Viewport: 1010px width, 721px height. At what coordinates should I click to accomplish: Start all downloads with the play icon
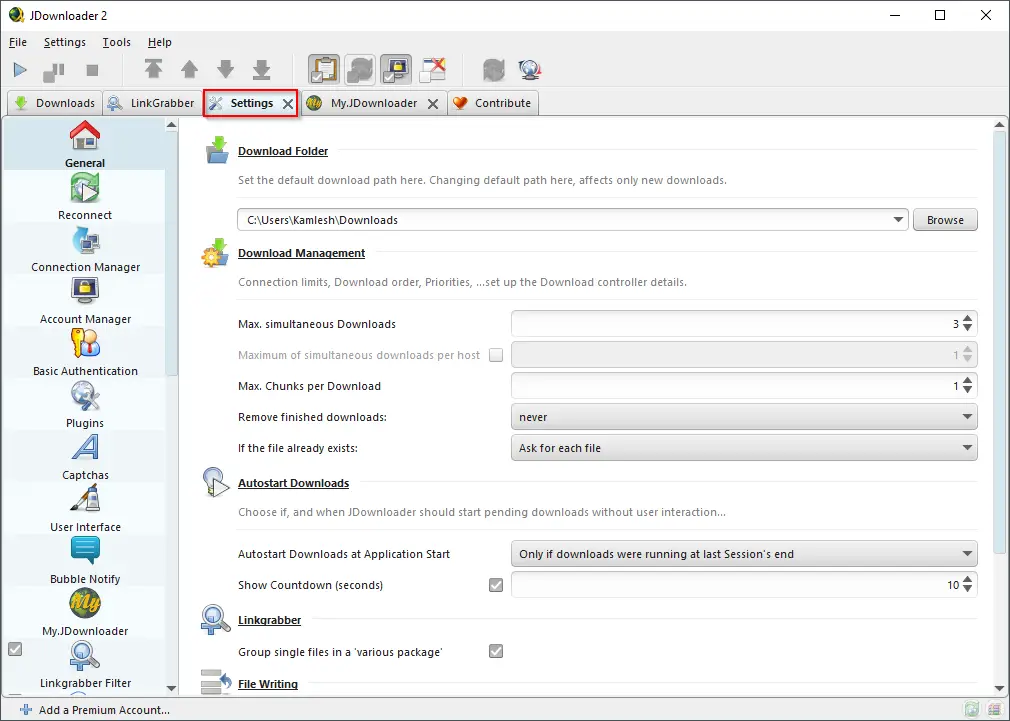[x=20, y=70]
